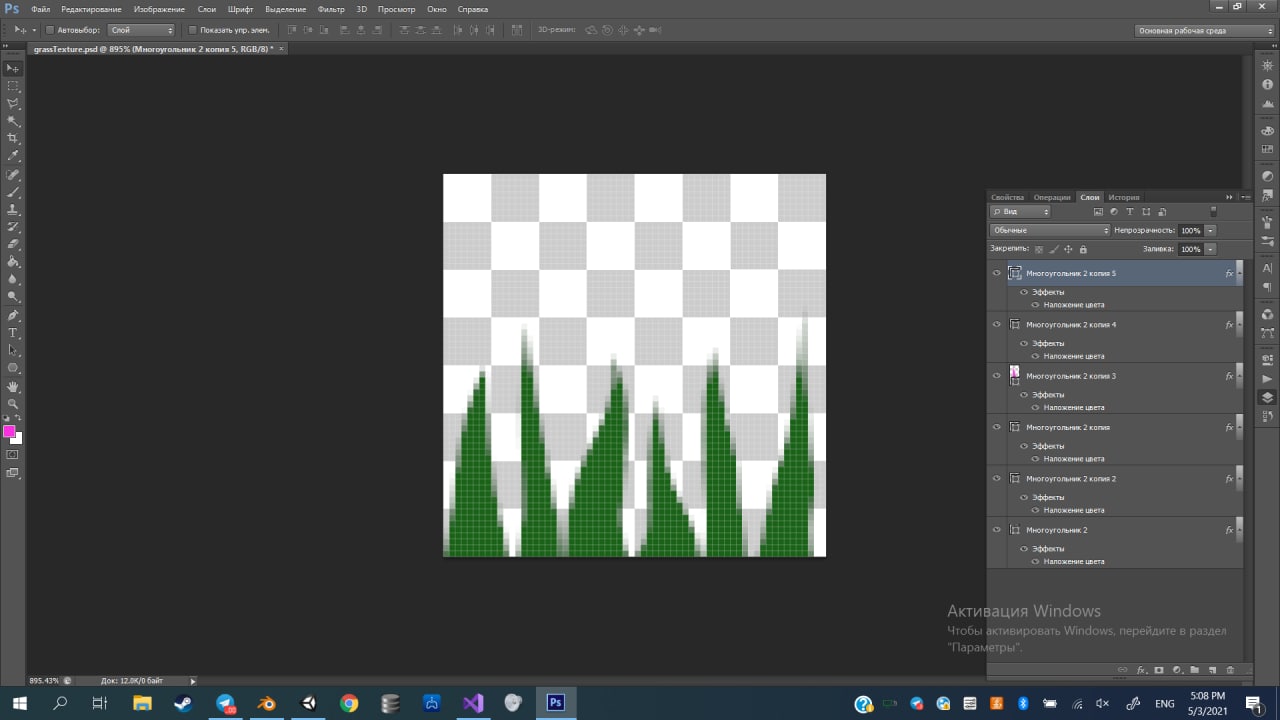Add layer style fx icon at panel bottom
Screen dimensions: 1280x720
click(x=1141, y=670)
